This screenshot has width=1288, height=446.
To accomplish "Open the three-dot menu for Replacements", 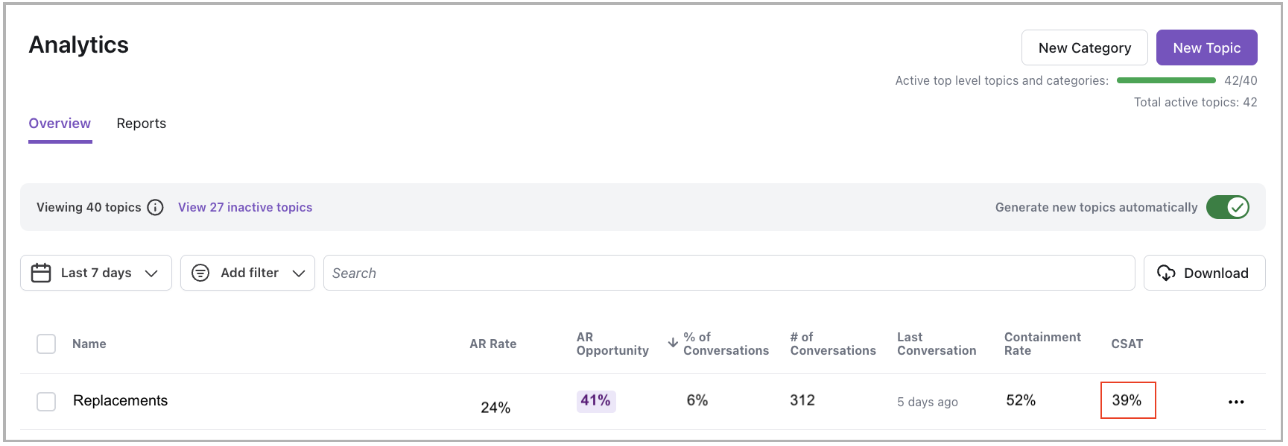I will (1236, 402).
